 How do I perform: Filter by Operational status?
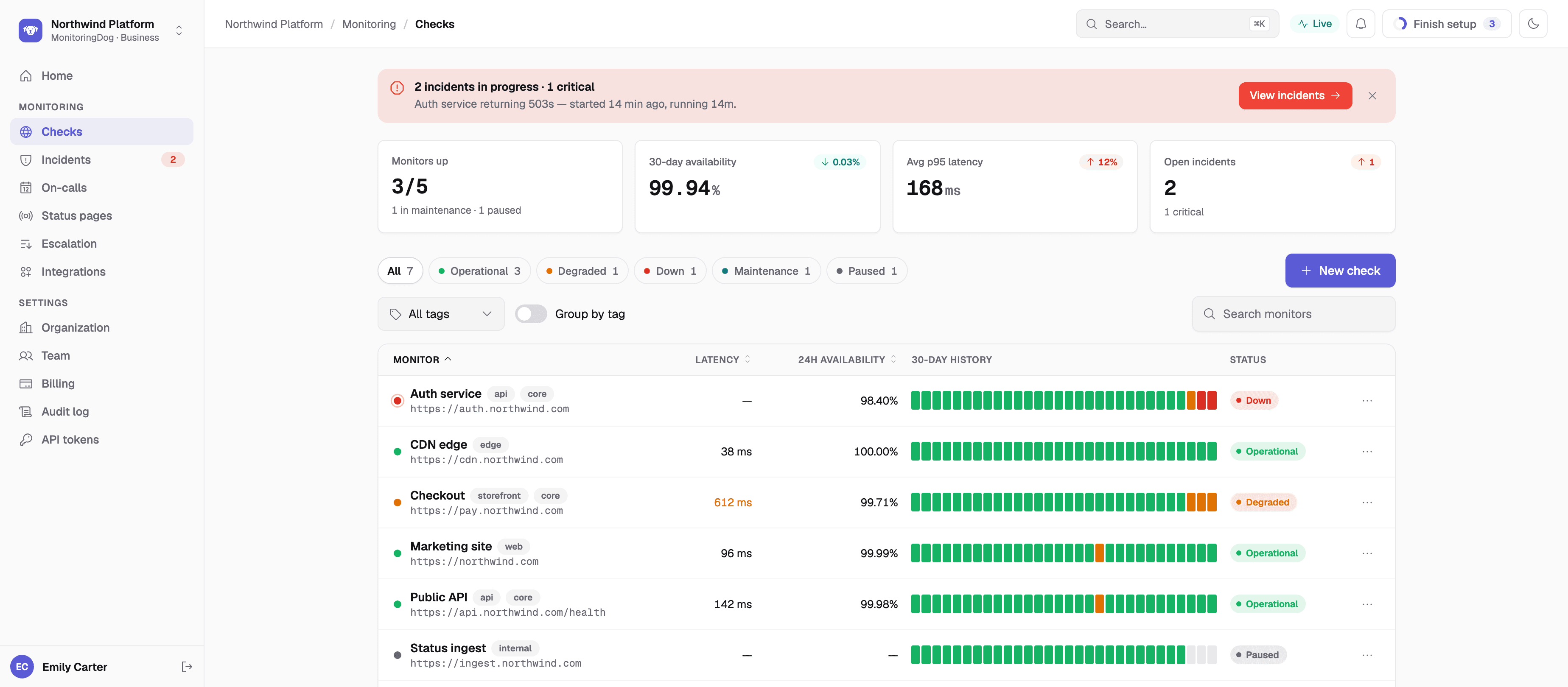tap(479, 271)
